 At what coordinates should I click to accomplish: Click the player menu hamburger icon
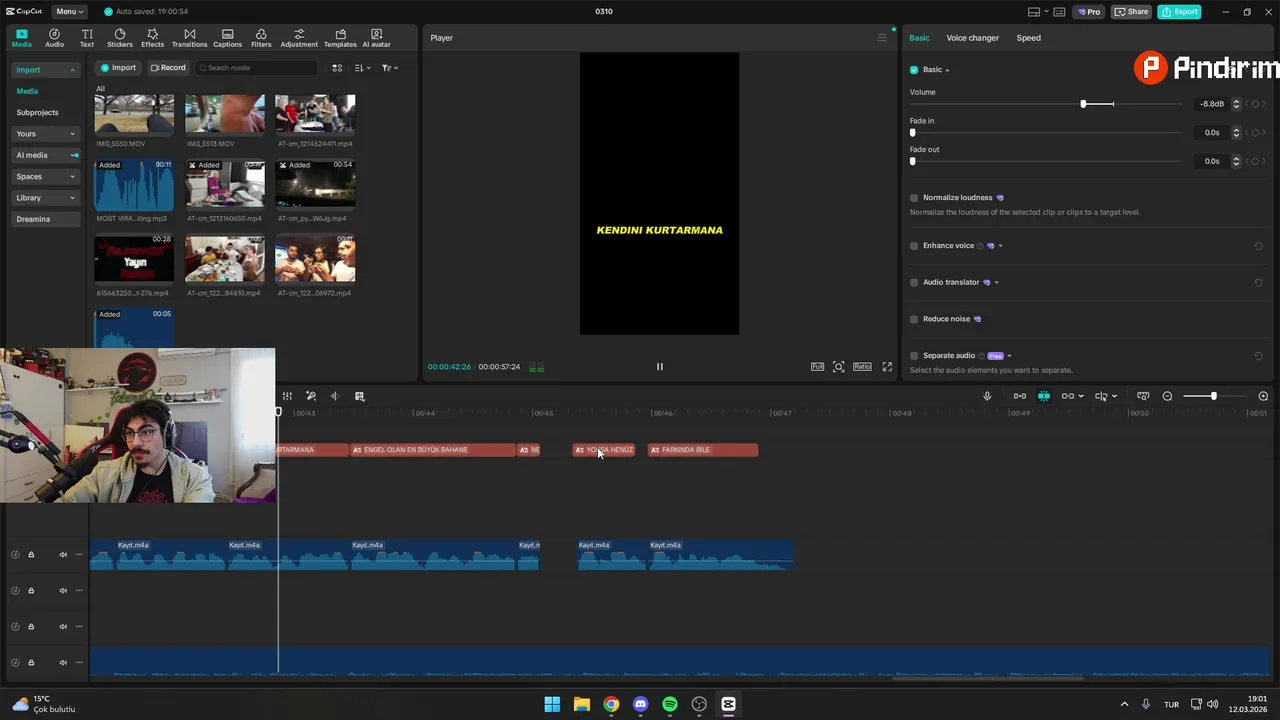(882, 38)
